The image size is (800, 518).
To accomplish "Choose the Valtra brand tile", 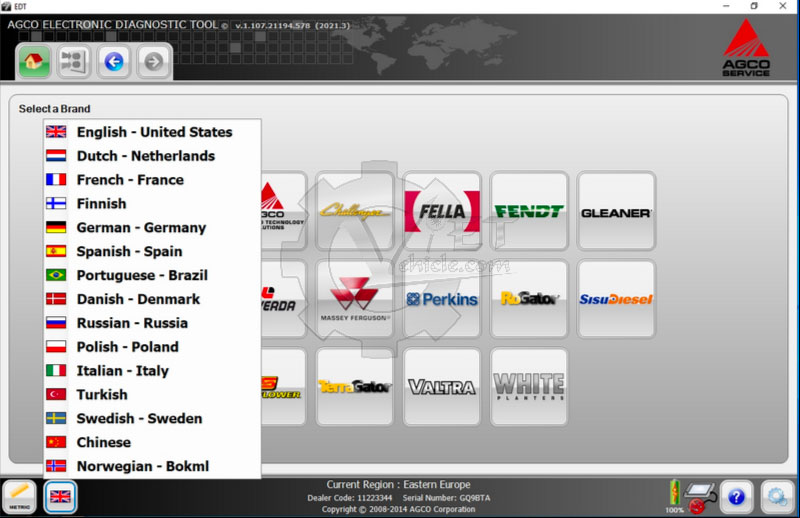I will tap(441, 386).
